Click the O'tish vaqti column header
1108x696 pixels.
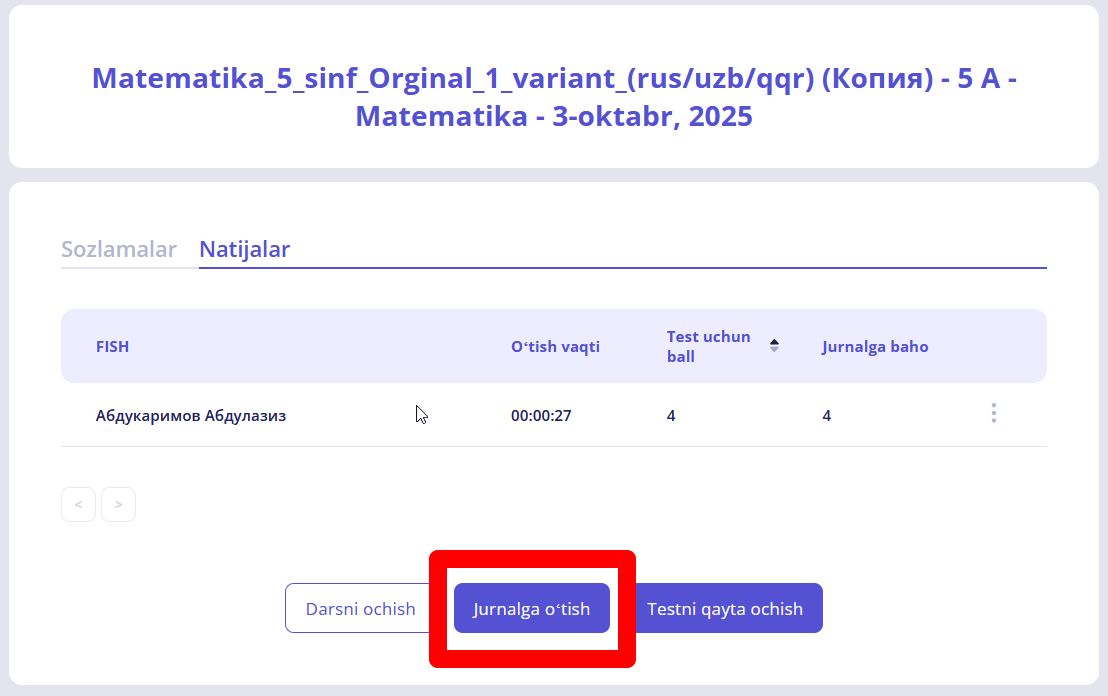[555, 347]
